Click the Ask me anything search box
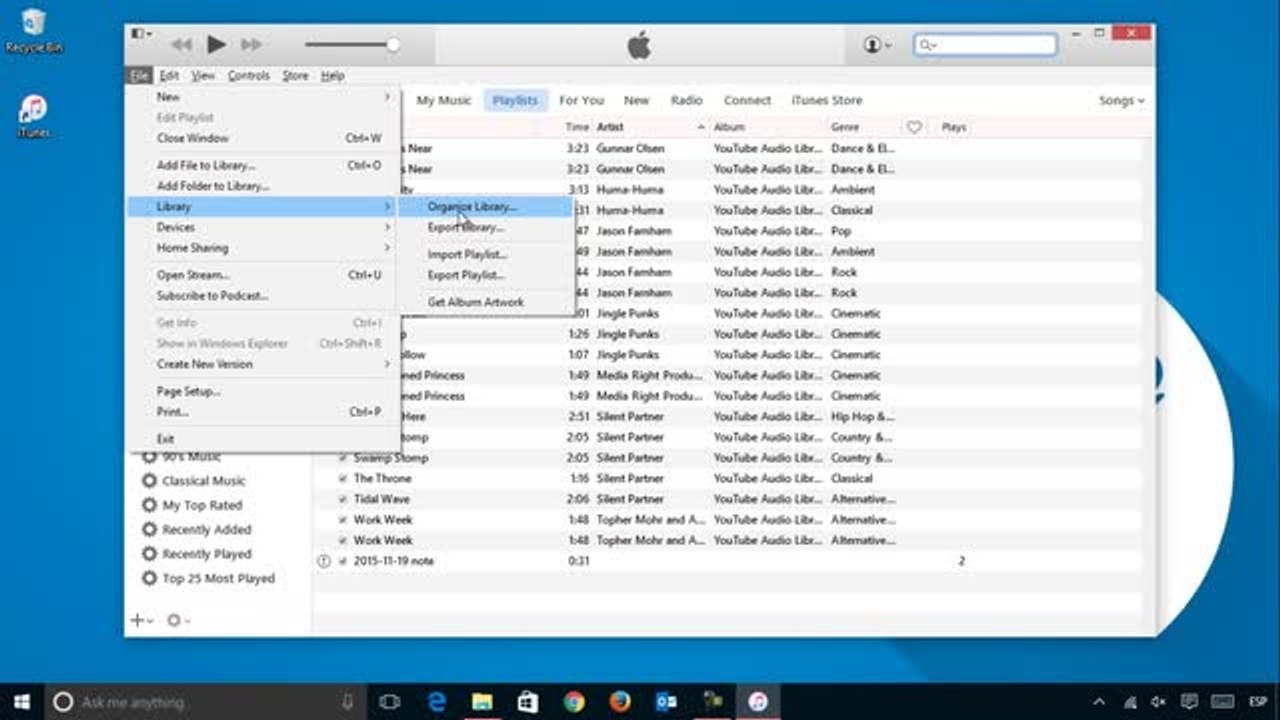 click(x=205, y=702)
